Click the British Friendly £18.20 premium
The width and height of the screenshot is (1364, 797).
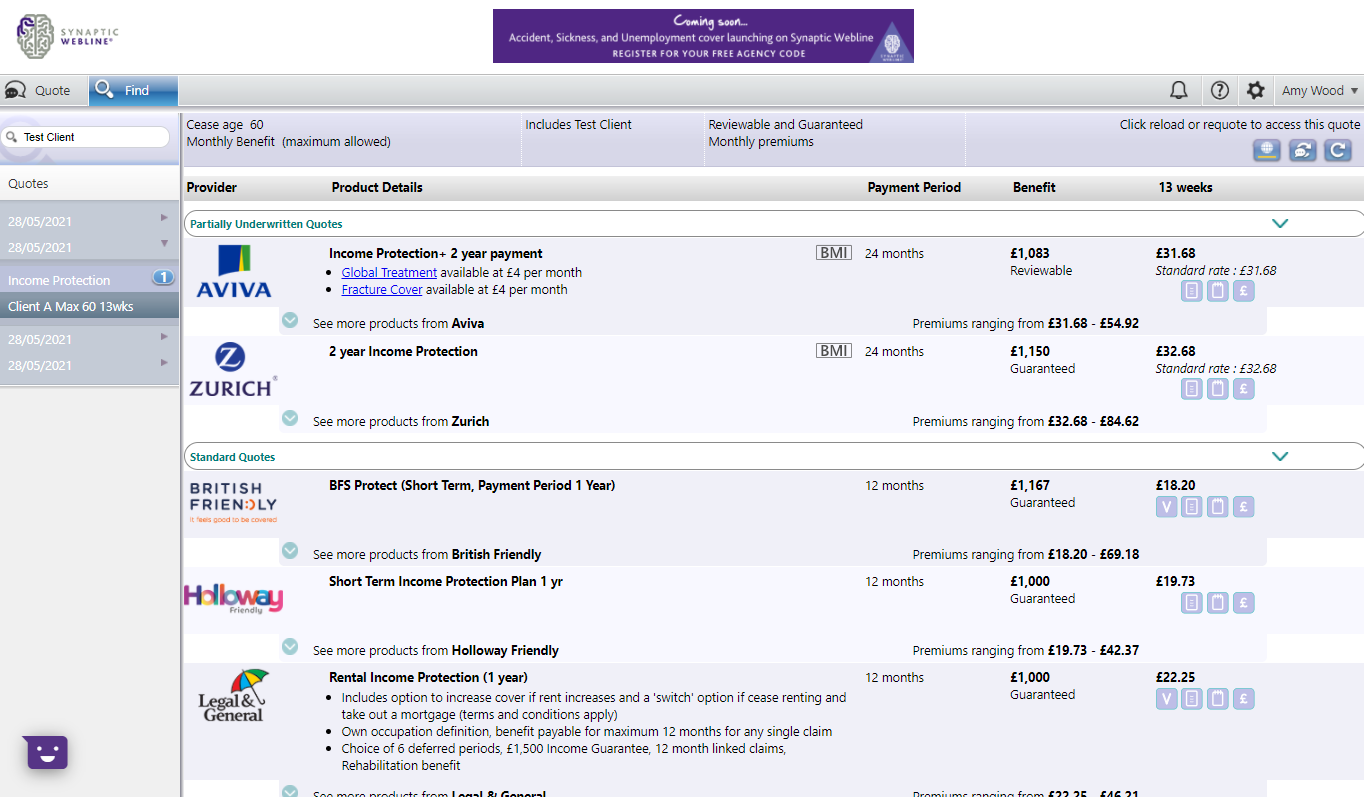1176,485
